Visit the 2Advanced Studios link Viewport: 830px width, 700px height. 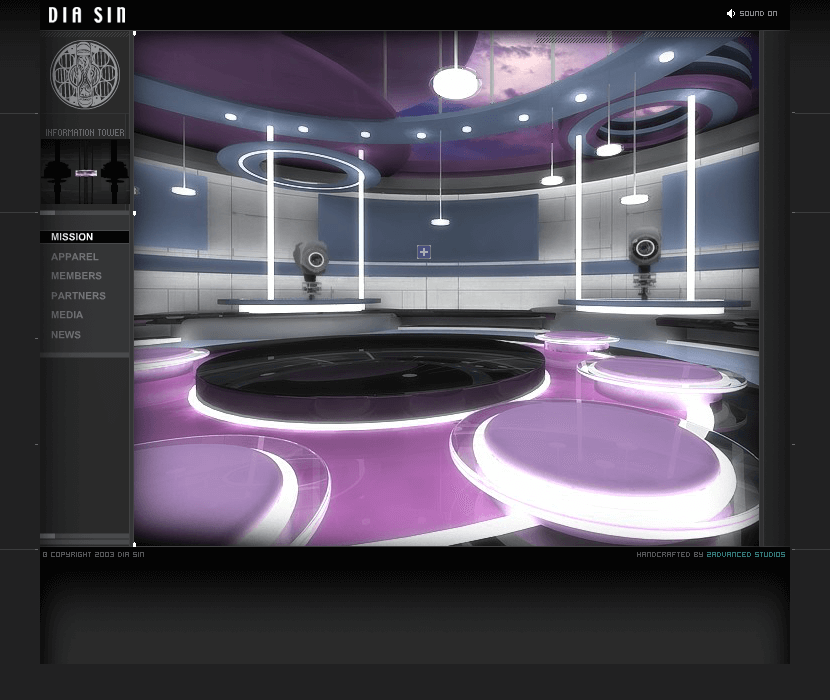746,554
